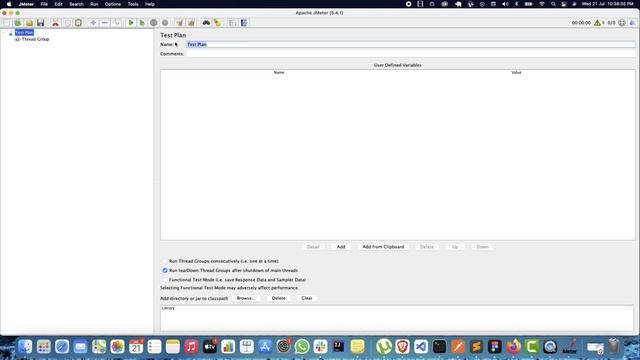Click the Comments input field
This screenshot has width=640, height=360.
click(x=410, y=54)
